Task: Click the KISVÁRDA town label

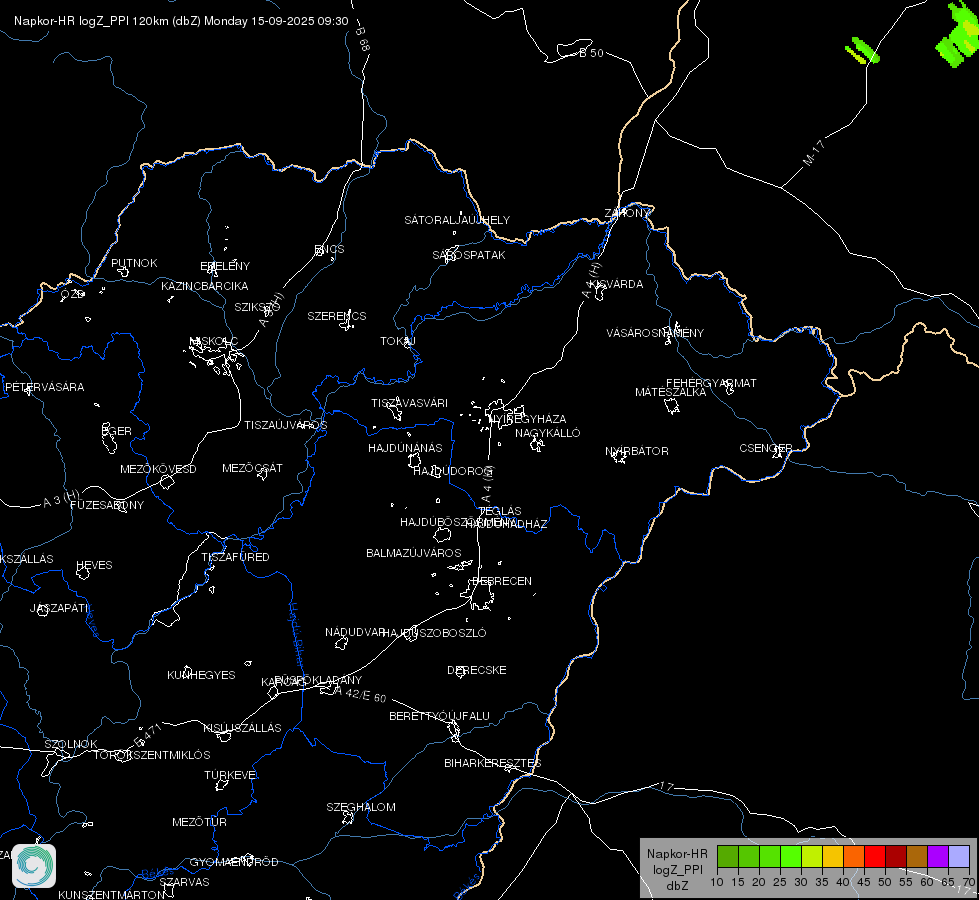Action: (616, 284)
